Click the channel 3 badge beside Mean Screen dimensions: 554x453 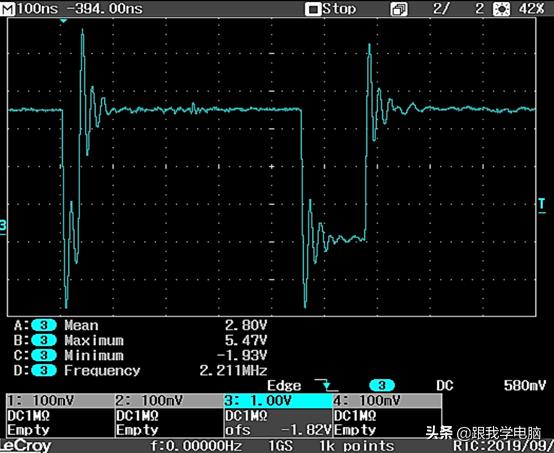(44, 325)
